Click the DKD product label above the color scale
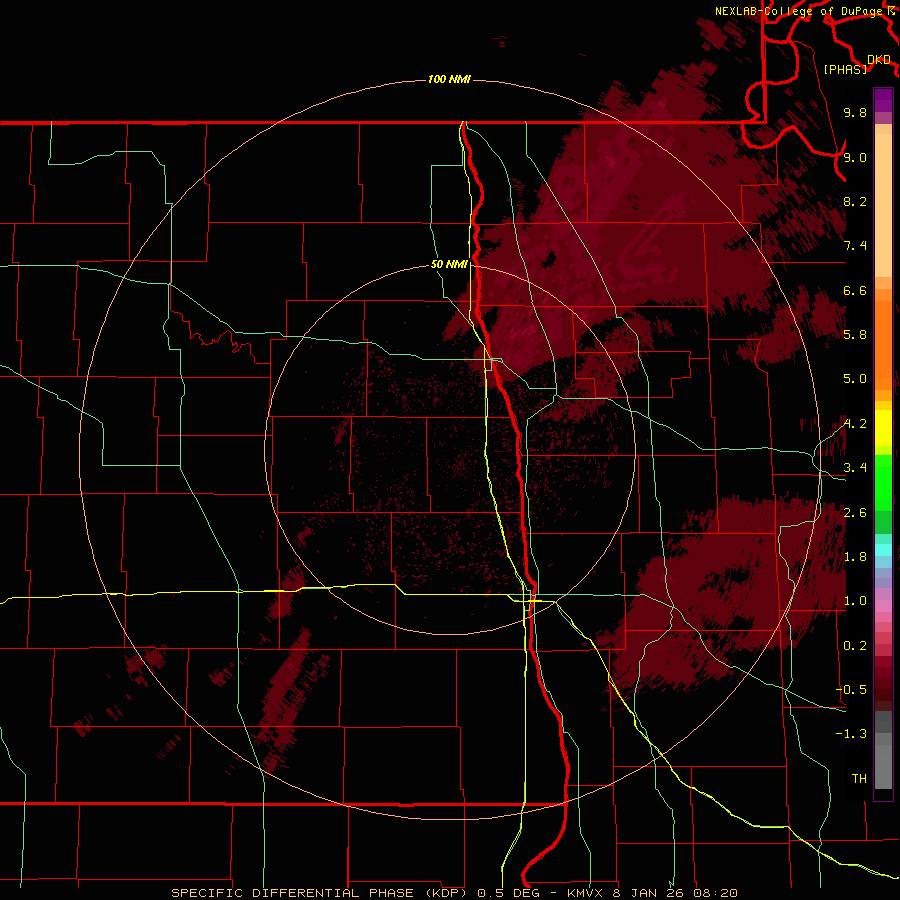Screen dimensions: 900x900 pos(878,60)
